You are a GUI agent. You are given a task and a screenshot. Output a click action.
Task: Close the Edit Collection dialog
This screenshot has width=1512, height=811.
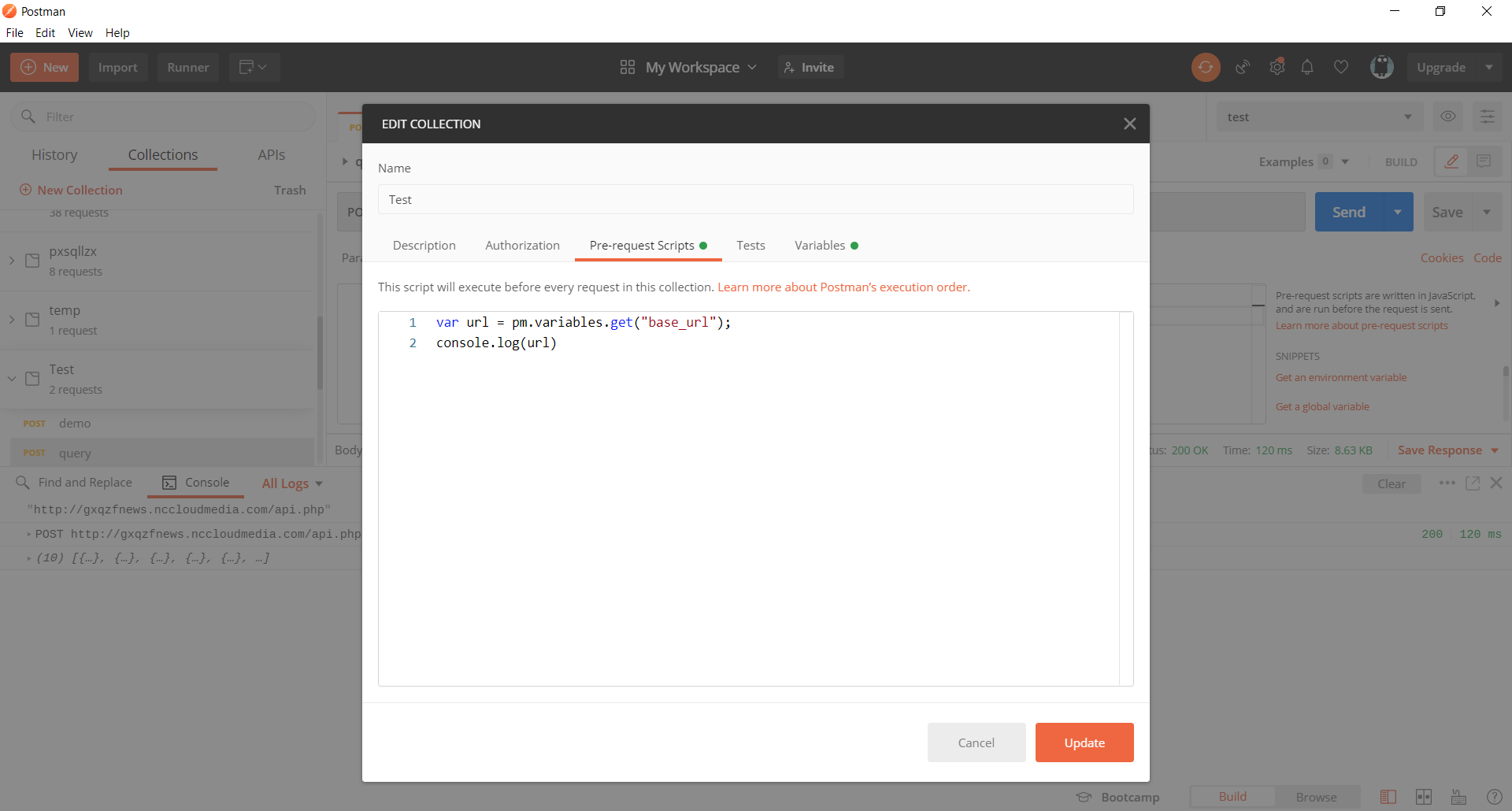(x=1130, y=124)
